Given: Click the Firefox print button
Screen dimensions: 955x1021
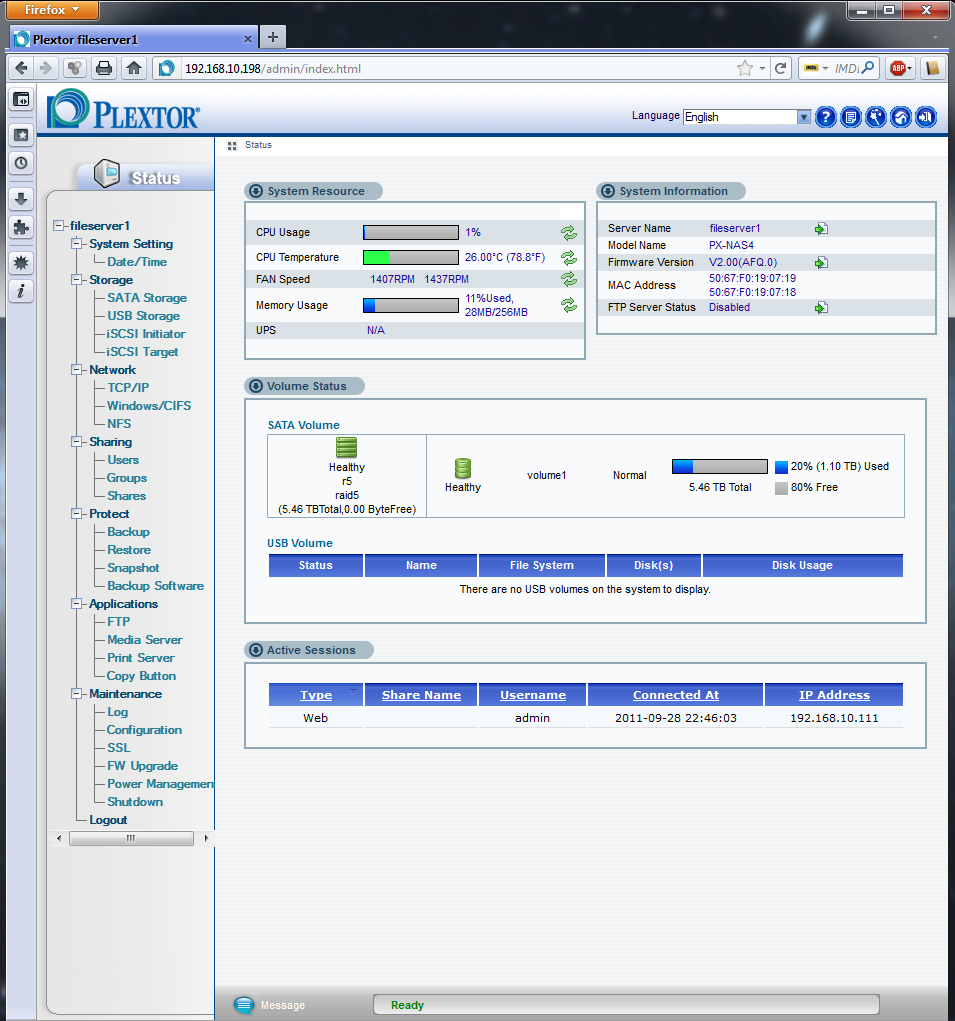Looking at the screenshot, I should (104, 68).
